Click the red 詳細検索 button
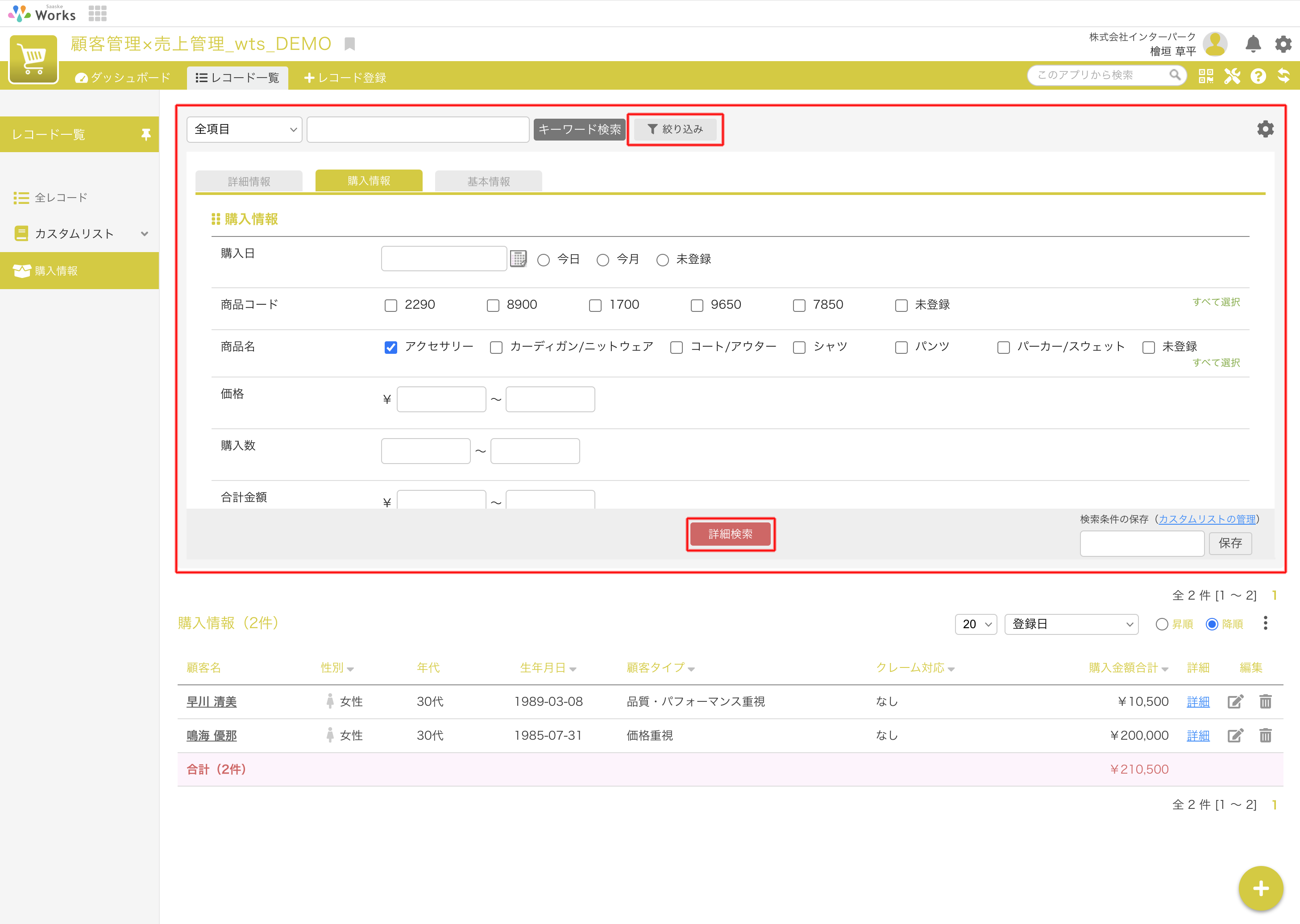 (730, 534)
